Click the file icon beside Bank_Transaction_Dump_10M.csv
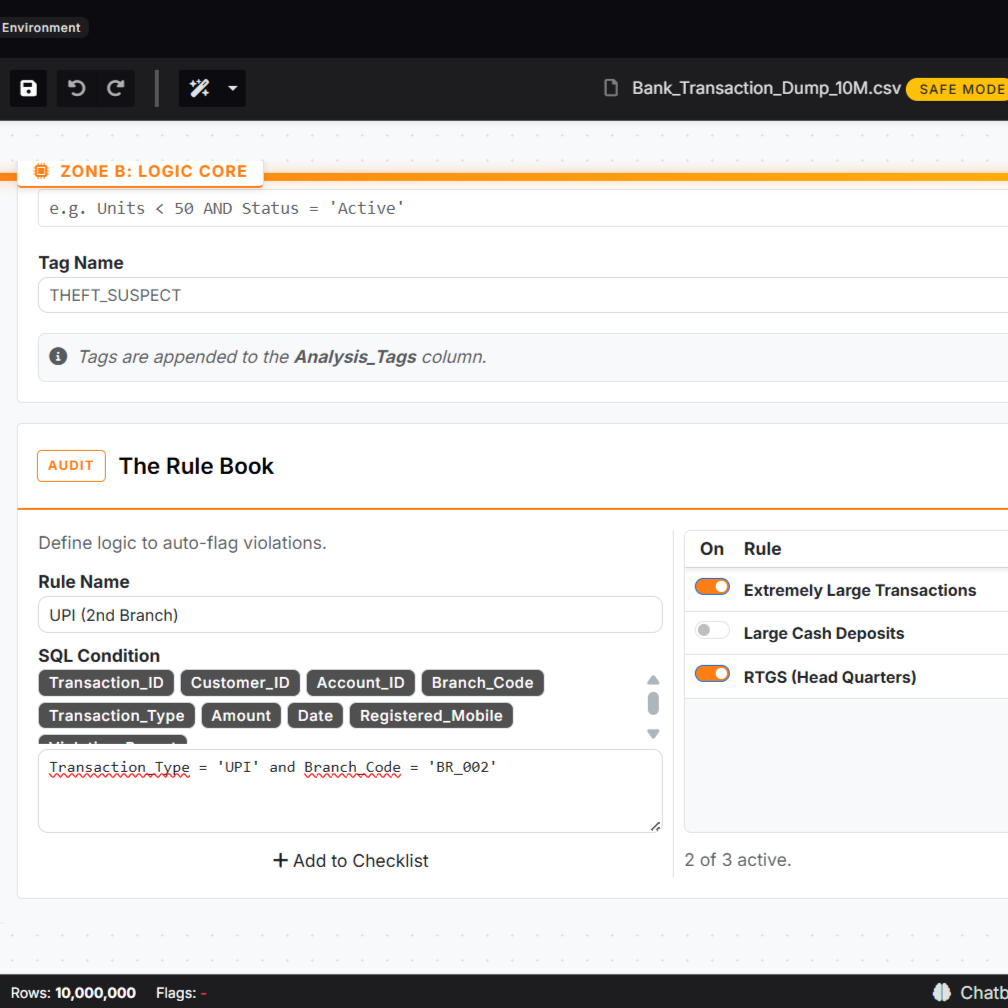 click(611, 88)
